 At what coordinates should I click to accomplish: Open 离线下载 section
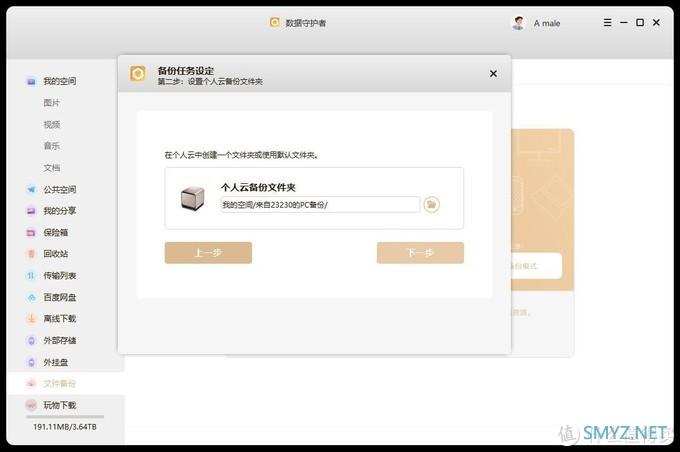click(x=60, y=319)
